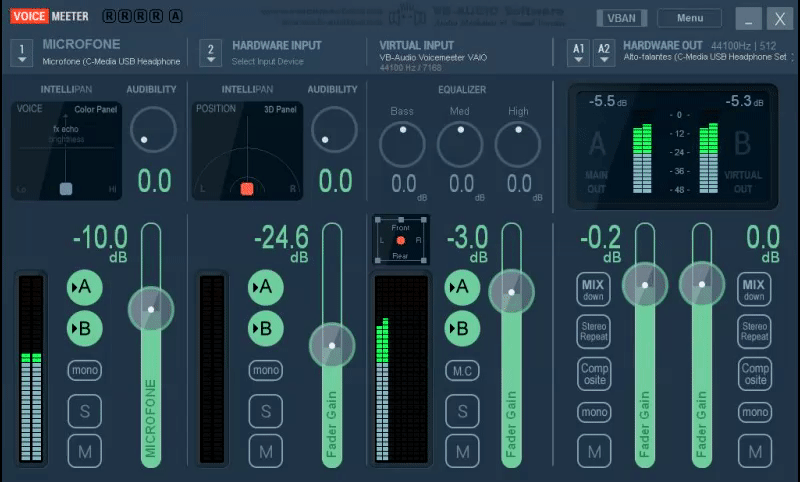Click the Front/Rear panner red dot
This screenshot has height=482, width=800.
[401, 240]
